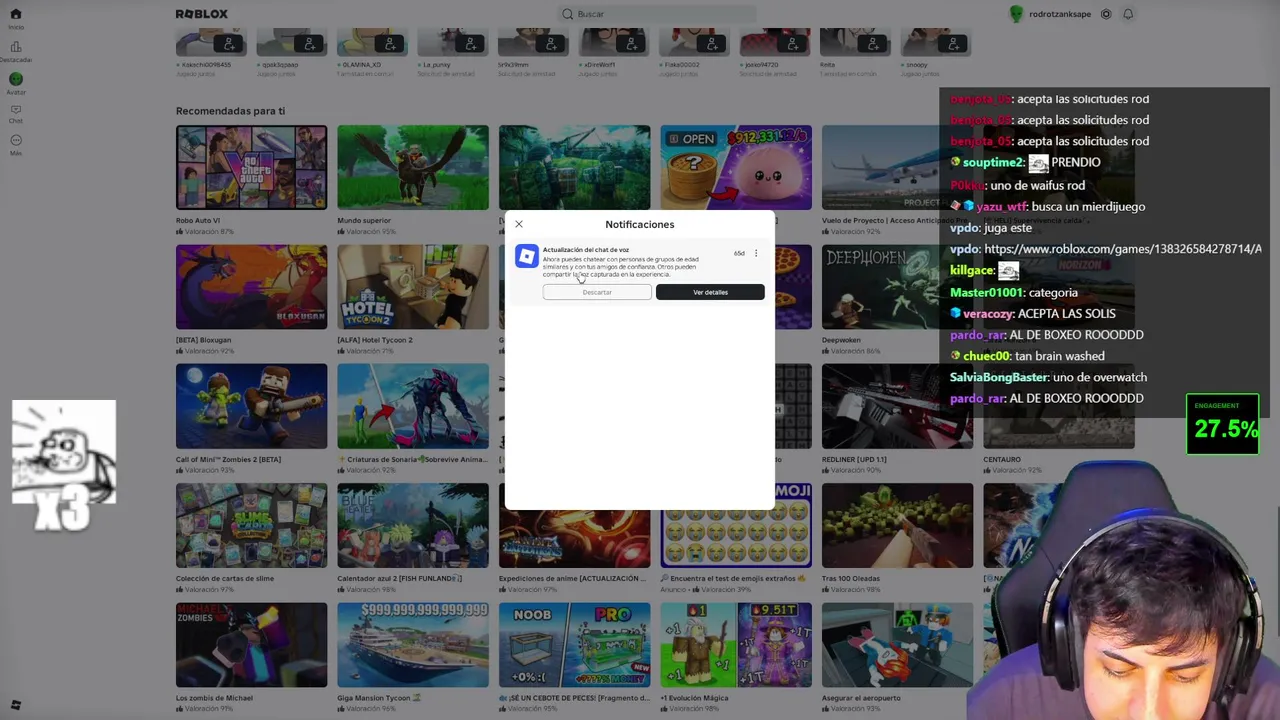
Task: Add Flaka00002 as friend
Action: (x=712, y=44)
